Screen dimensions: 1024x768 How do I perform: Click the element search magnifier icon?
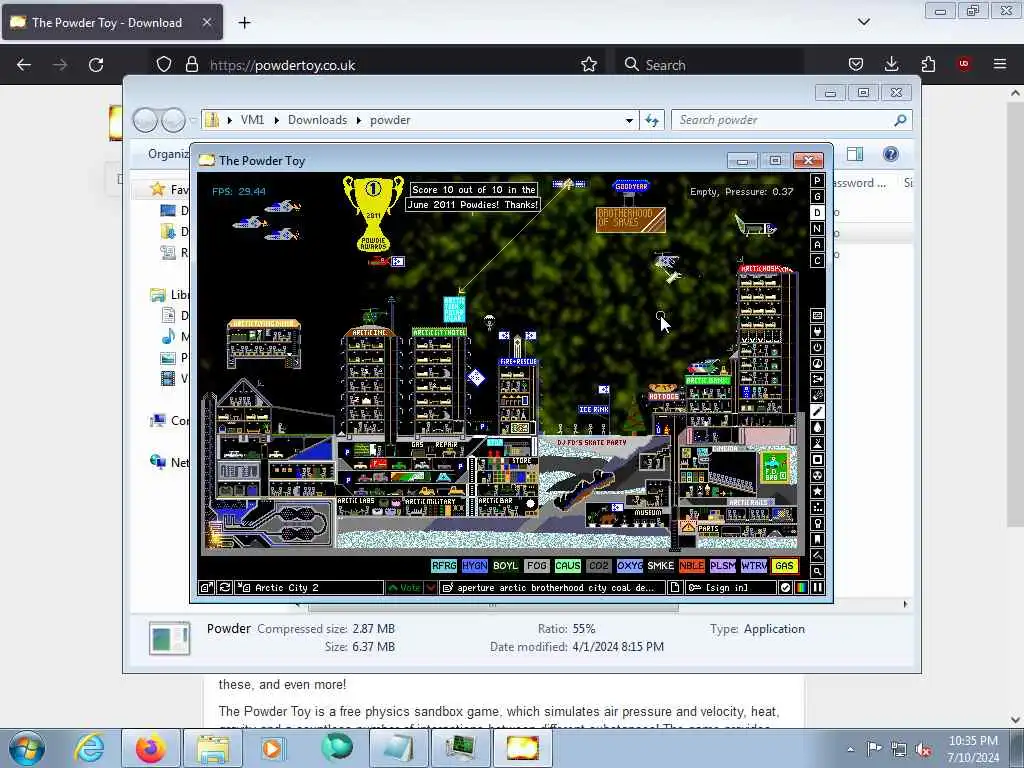(x=817, y=571)
